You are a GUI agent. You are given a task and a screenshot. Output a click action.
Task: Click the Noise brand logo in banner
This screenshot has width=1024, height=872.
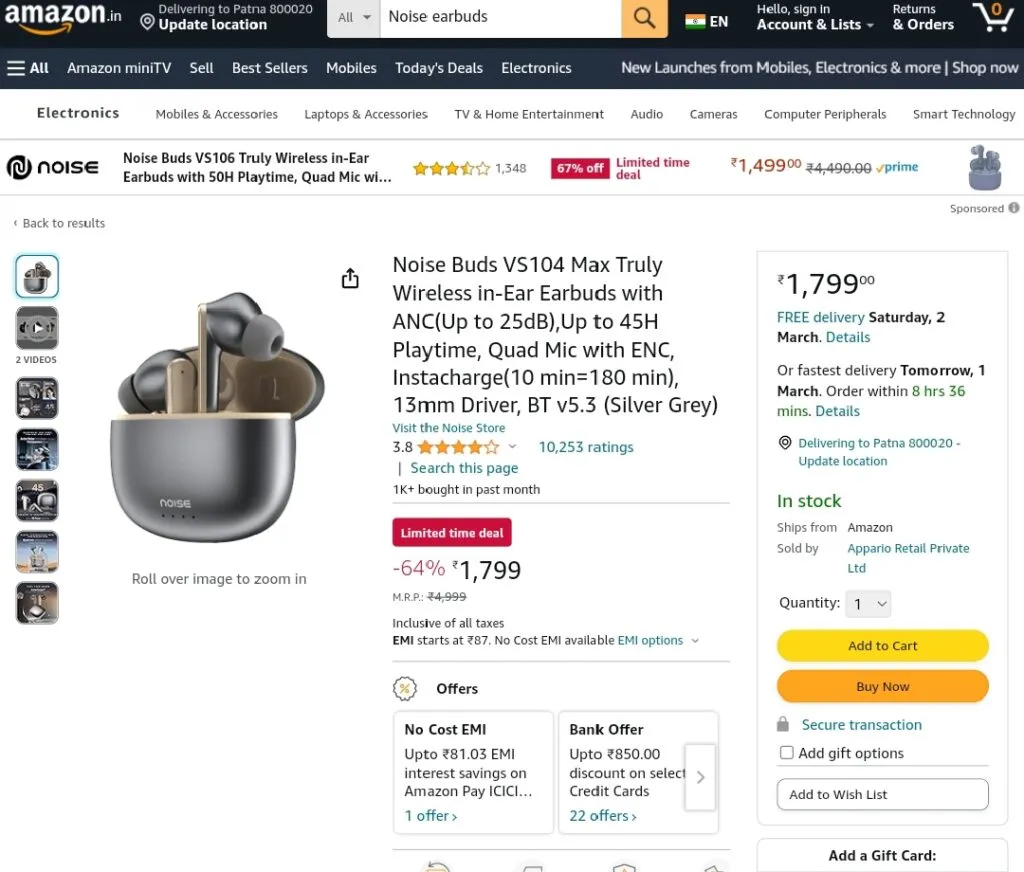click(x=53, y=167)
